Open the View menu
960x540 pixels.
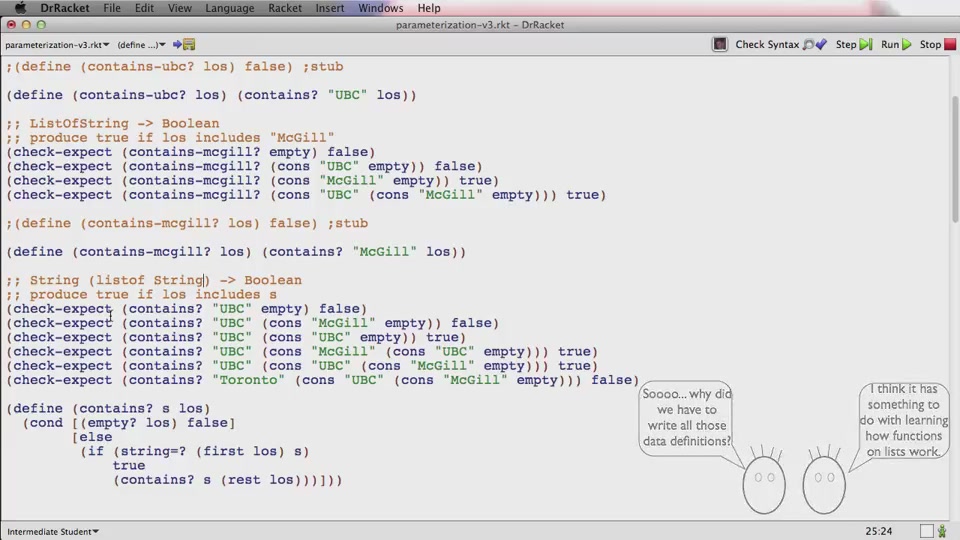179,8
